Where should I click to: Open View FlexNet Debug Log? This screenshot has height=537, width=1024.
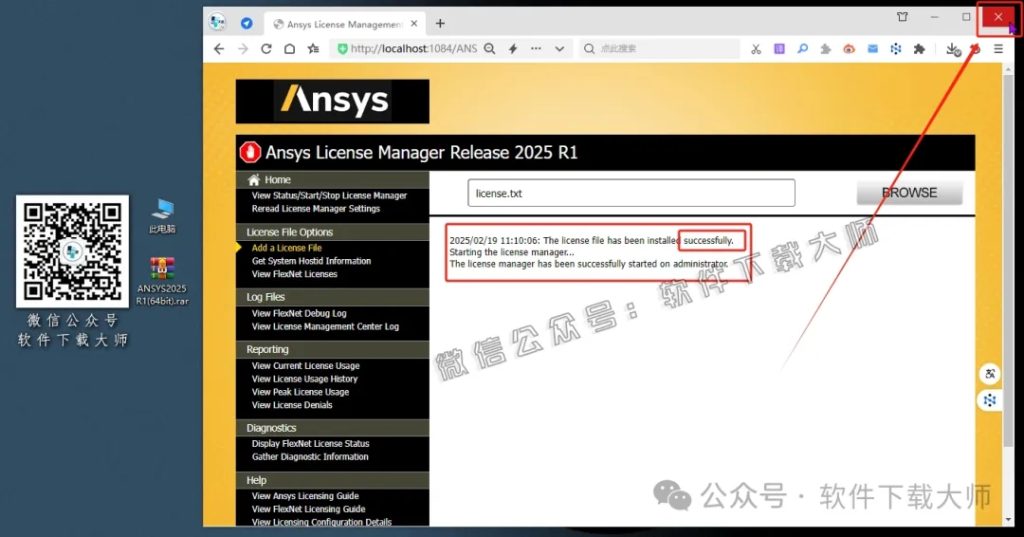click(x=299, y=313)
